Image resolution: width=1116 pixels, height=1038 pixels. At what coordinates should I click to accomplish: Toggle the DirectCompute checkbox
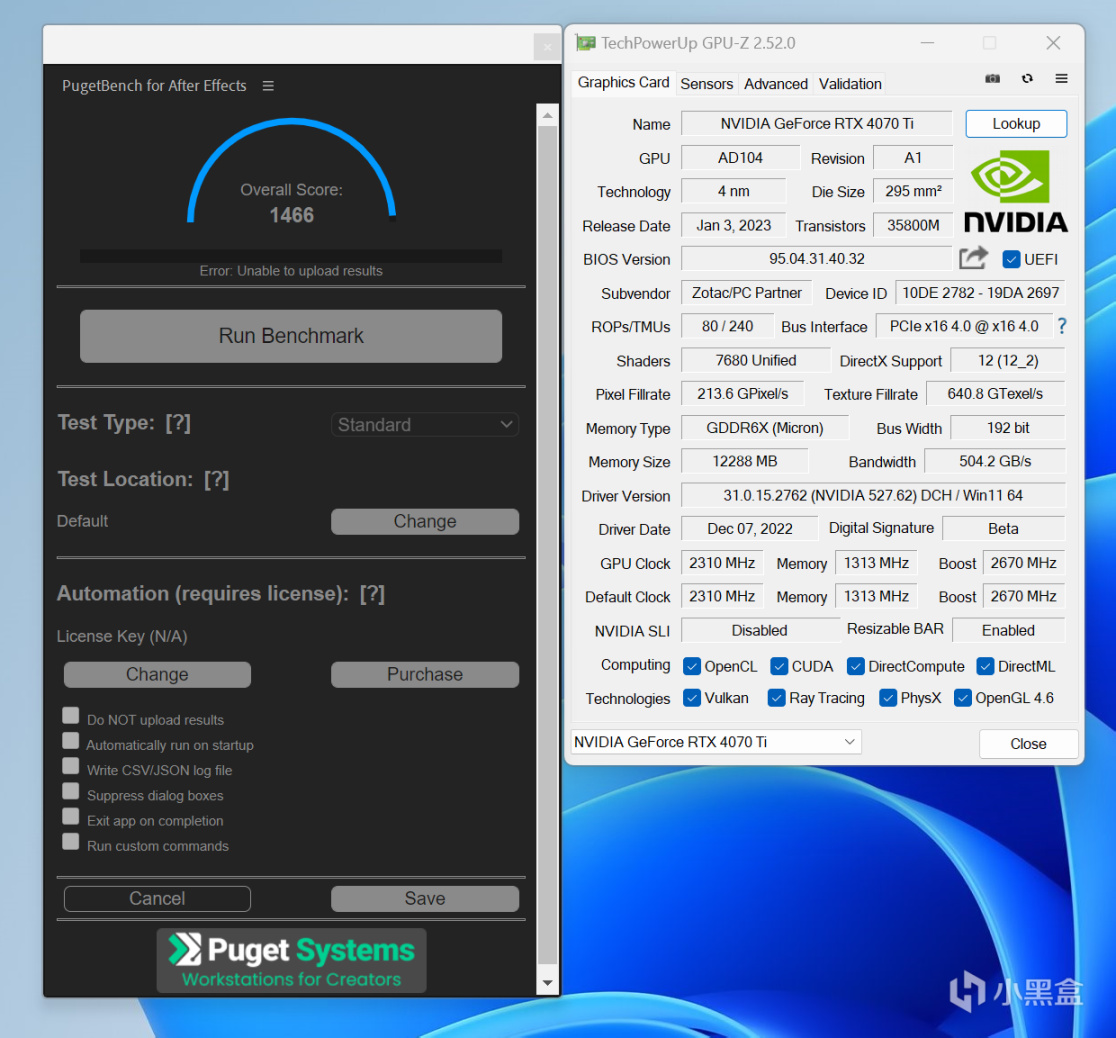point(856,666)
